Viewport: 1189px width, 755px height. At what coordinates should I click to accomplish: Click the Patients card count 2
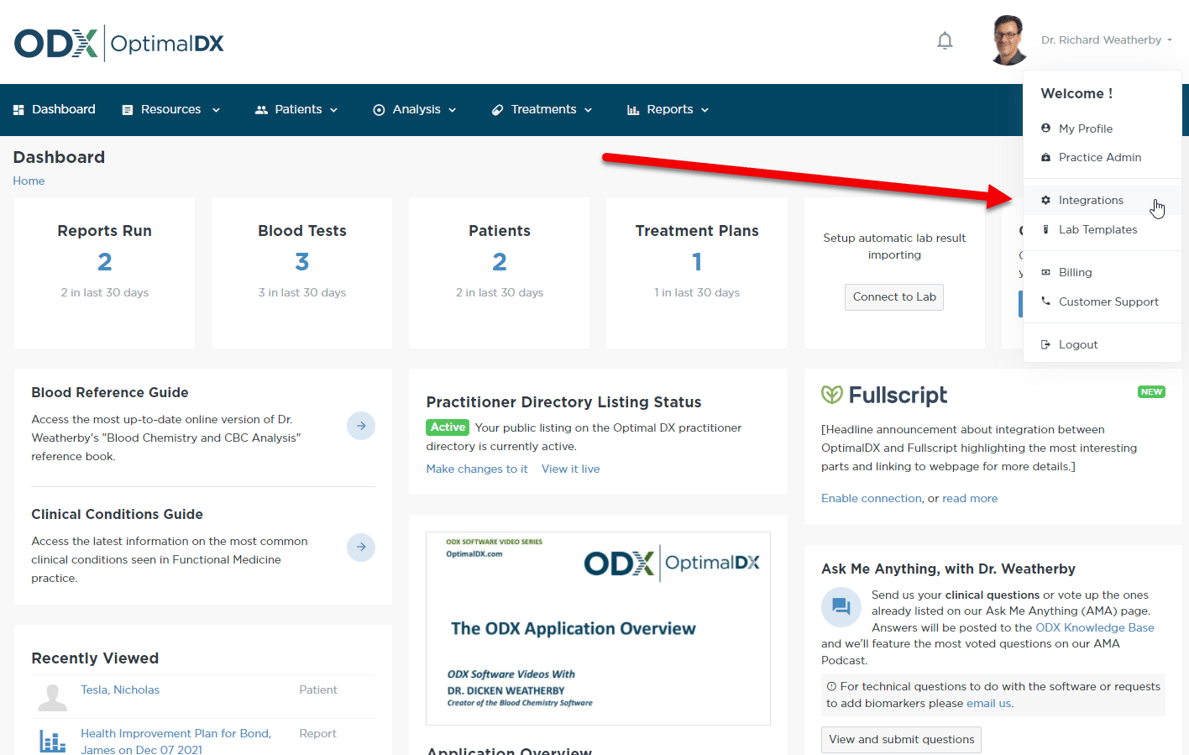pyautogui.click(x=499, y=262)
